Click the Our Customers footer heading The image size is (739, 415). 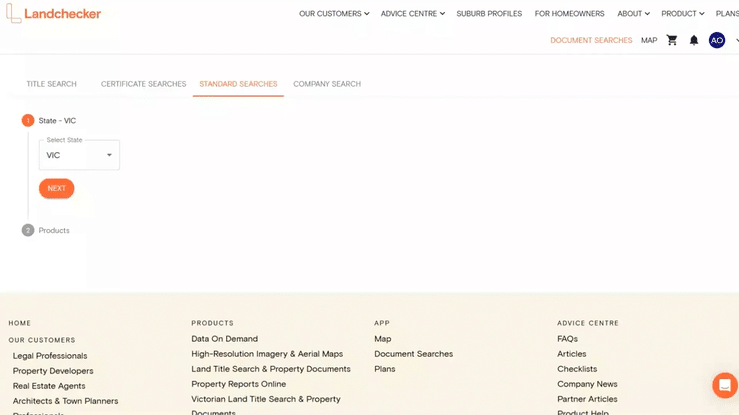(x=41, y=340)
